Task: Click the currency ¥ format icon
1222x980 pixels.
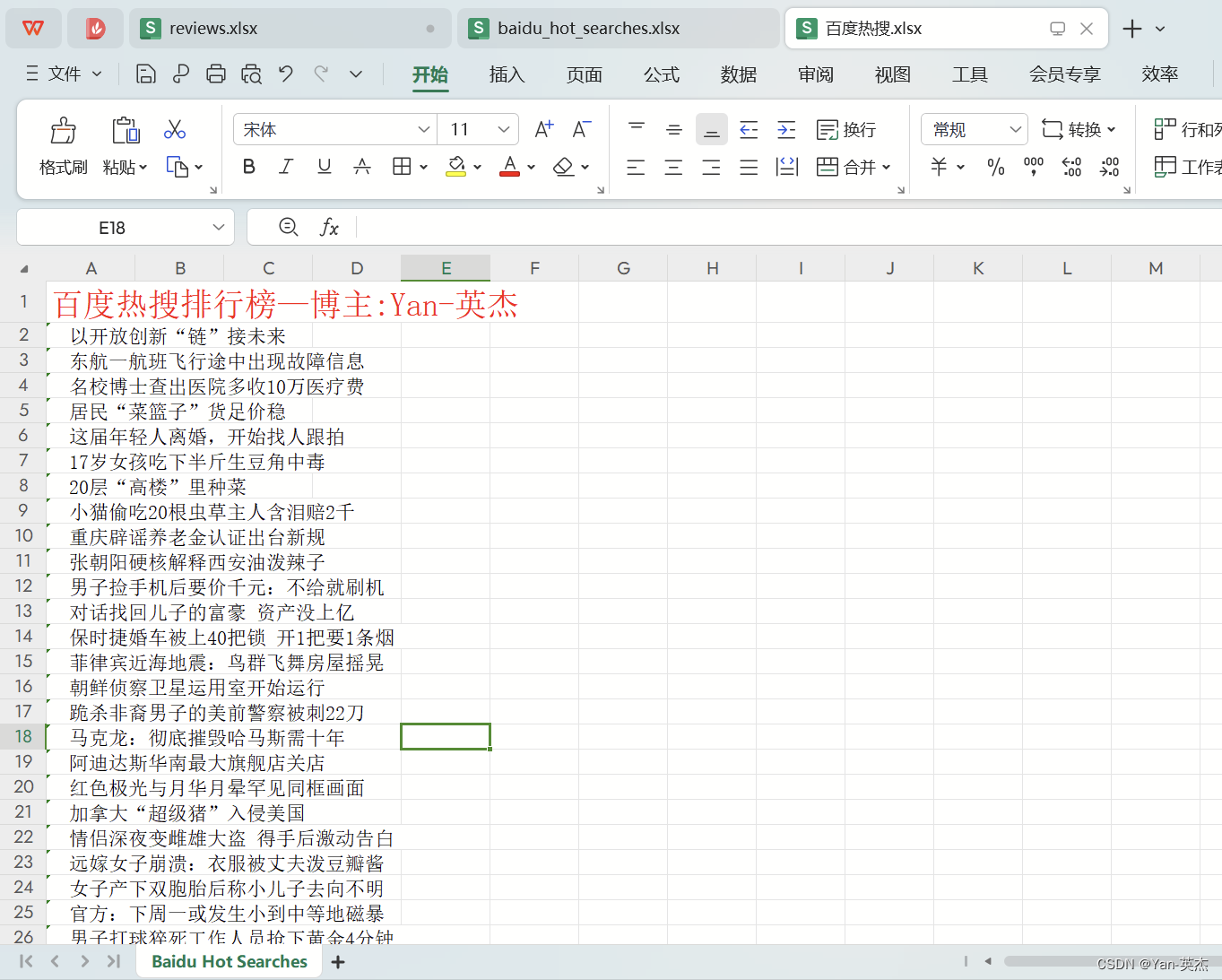Action: (x=939, y=167)
